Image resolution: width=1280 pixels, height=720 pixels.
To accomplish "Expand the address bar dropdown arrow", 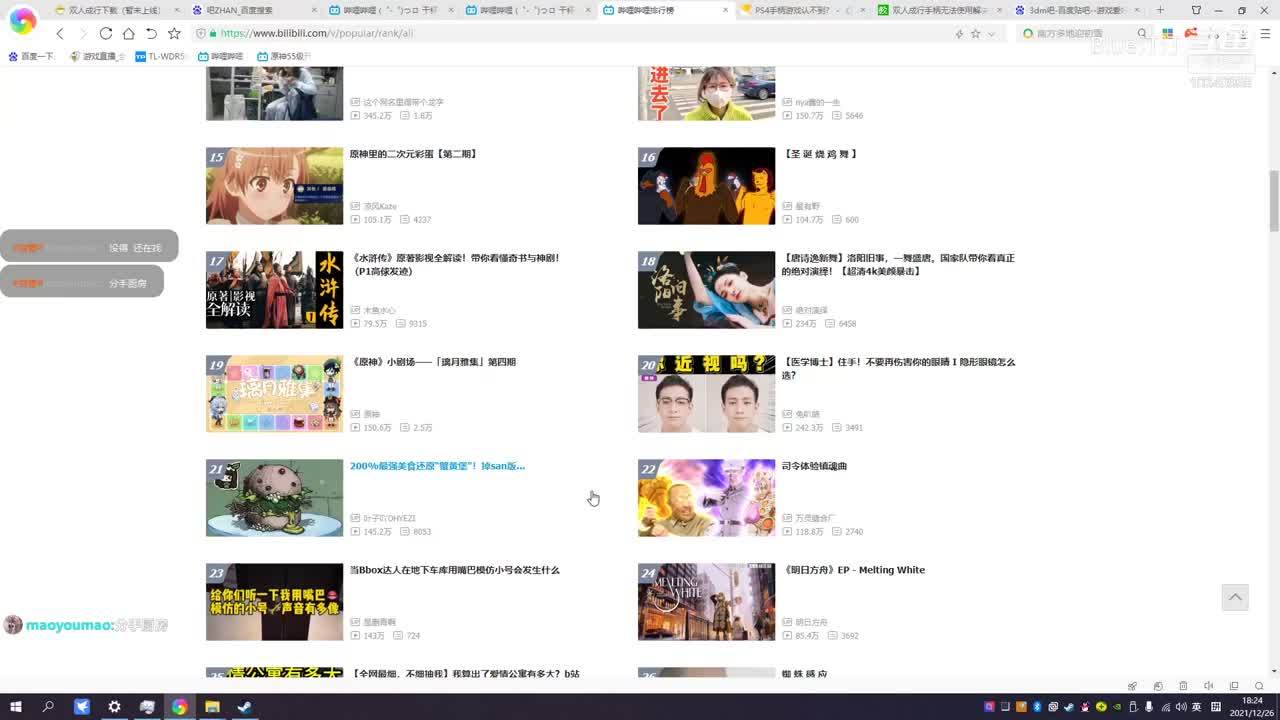I will (991, 33).
